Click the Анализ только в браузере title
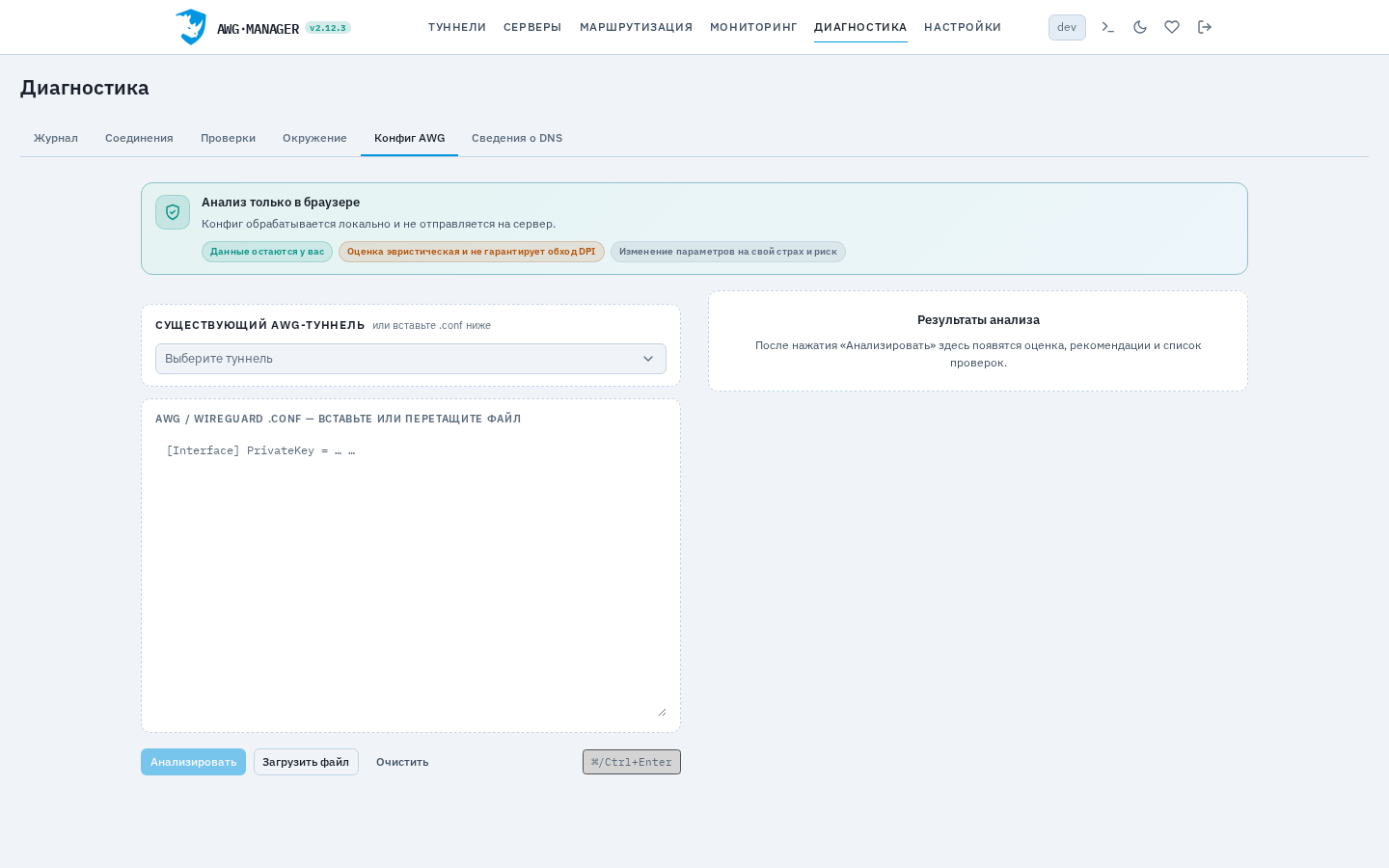This screenshot has height=868, width=1389. click(x=281, y=203)
